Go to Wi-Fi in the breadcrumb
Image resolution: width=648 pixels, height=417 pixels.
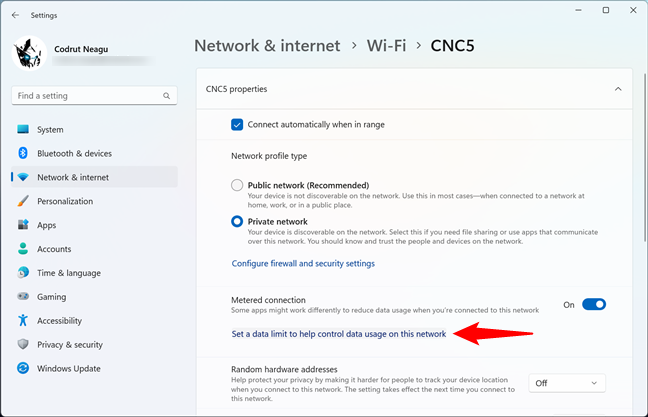point(386,45)
